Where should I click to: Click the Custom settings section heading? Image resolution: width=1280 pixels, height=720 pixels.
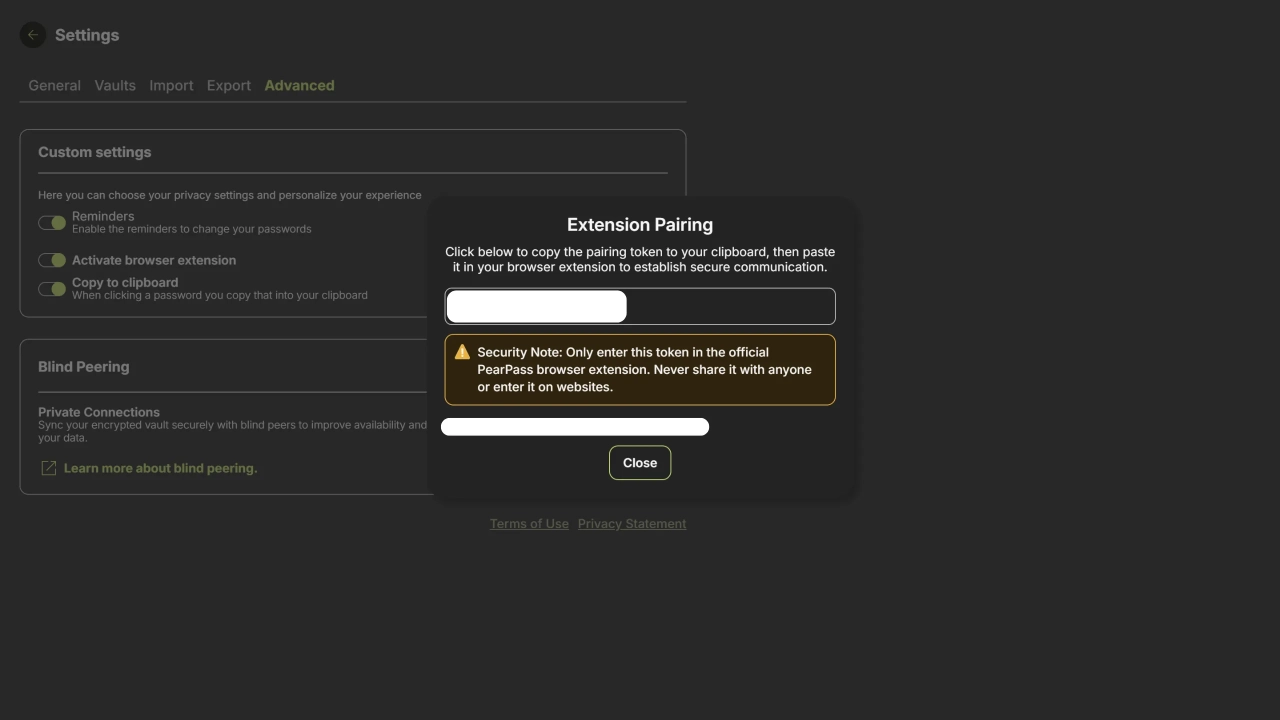pos(95,152)
